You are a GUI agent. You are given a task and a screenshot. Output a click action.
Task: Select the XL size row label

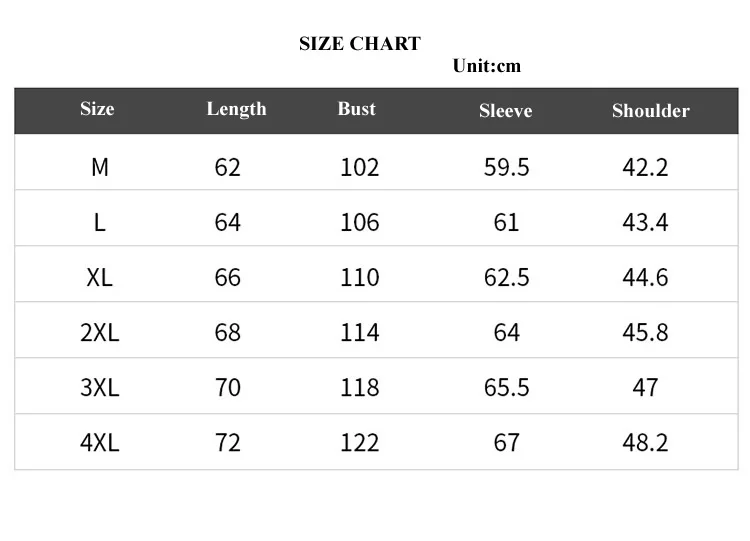pyautogui.click(x=99, y=277)
